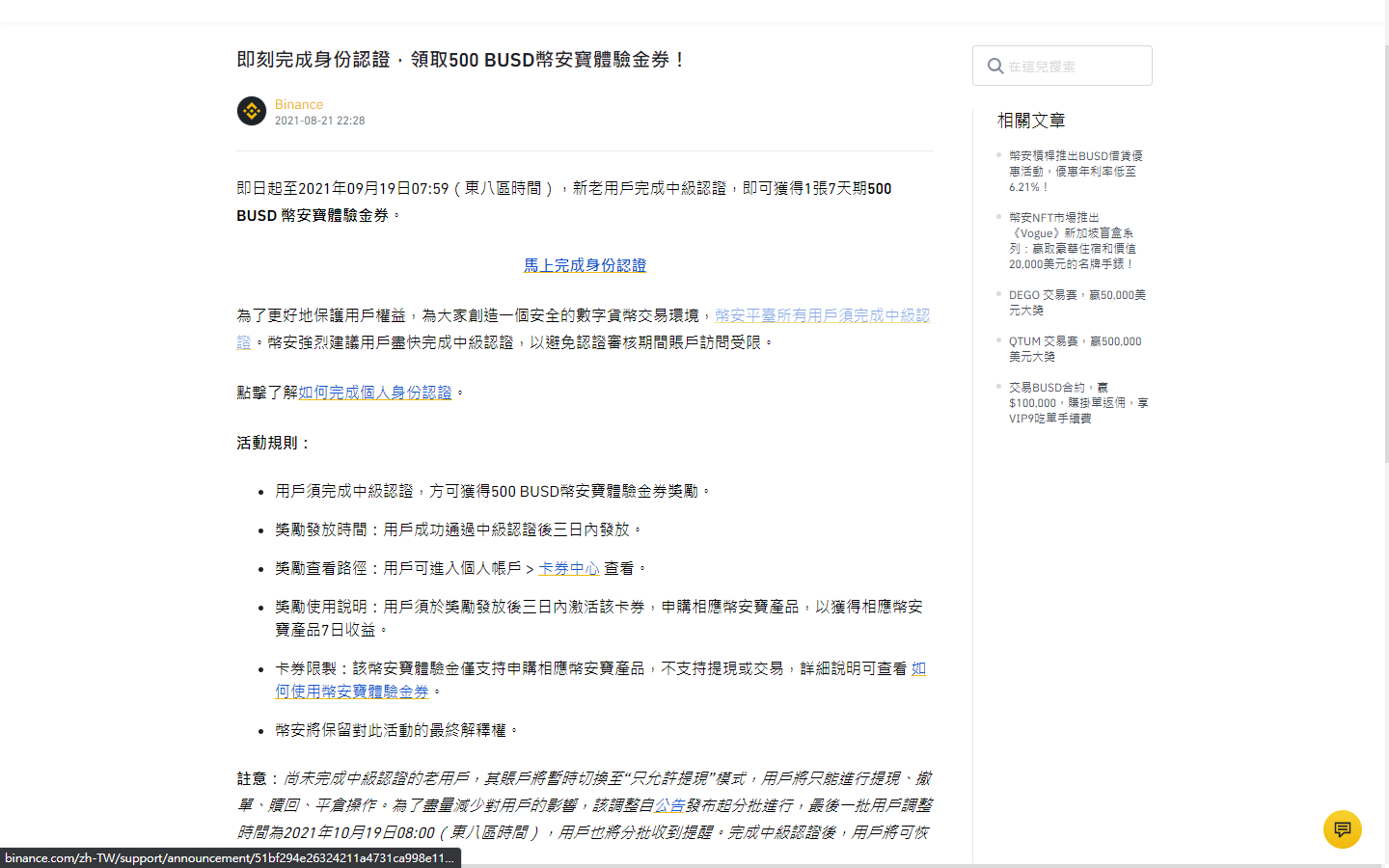Open the 馬上完成身份認證 link
The image size is (1389, 868).
(585, 265)
